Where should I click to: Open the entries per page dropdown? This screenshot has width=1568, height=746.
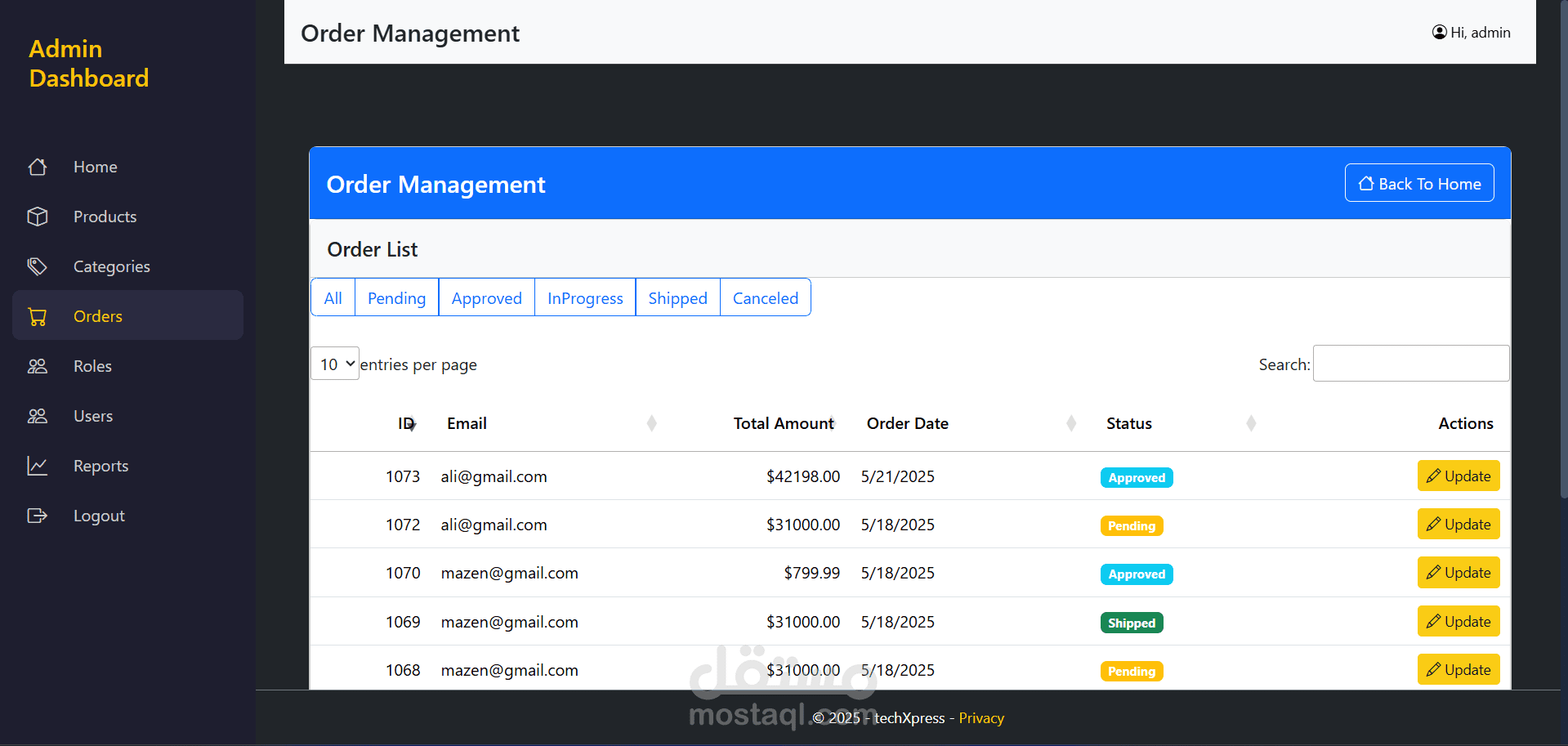[335, 364]
